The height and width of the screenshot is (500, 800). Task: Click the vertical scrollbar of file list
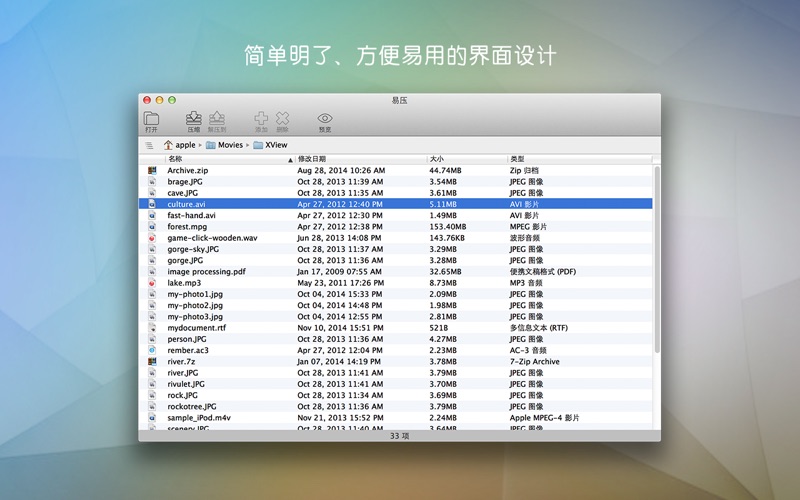(656, 260)
